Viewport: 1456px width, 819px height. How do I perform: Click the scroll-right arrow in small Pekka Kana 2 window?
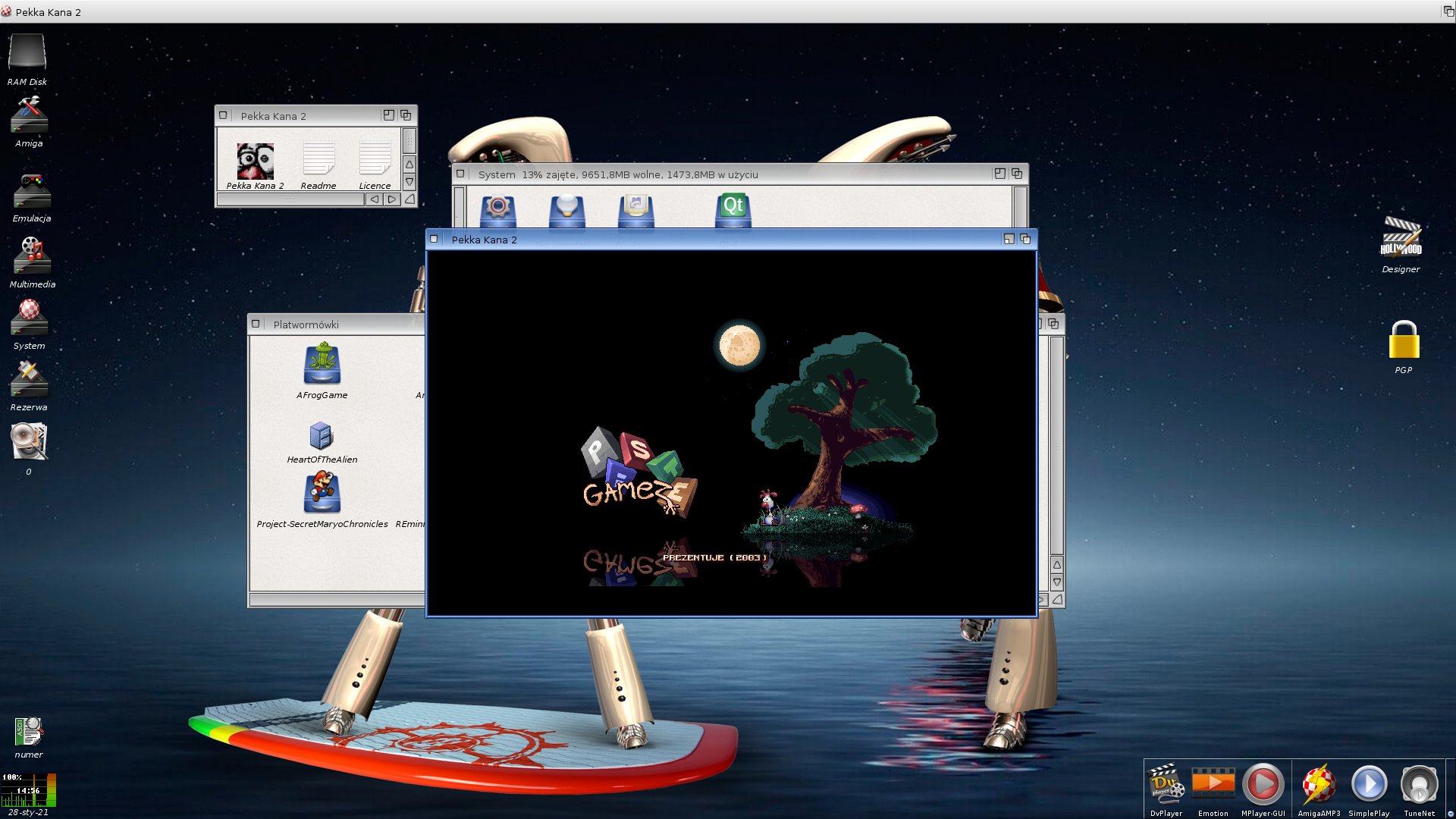pos(391,199)
